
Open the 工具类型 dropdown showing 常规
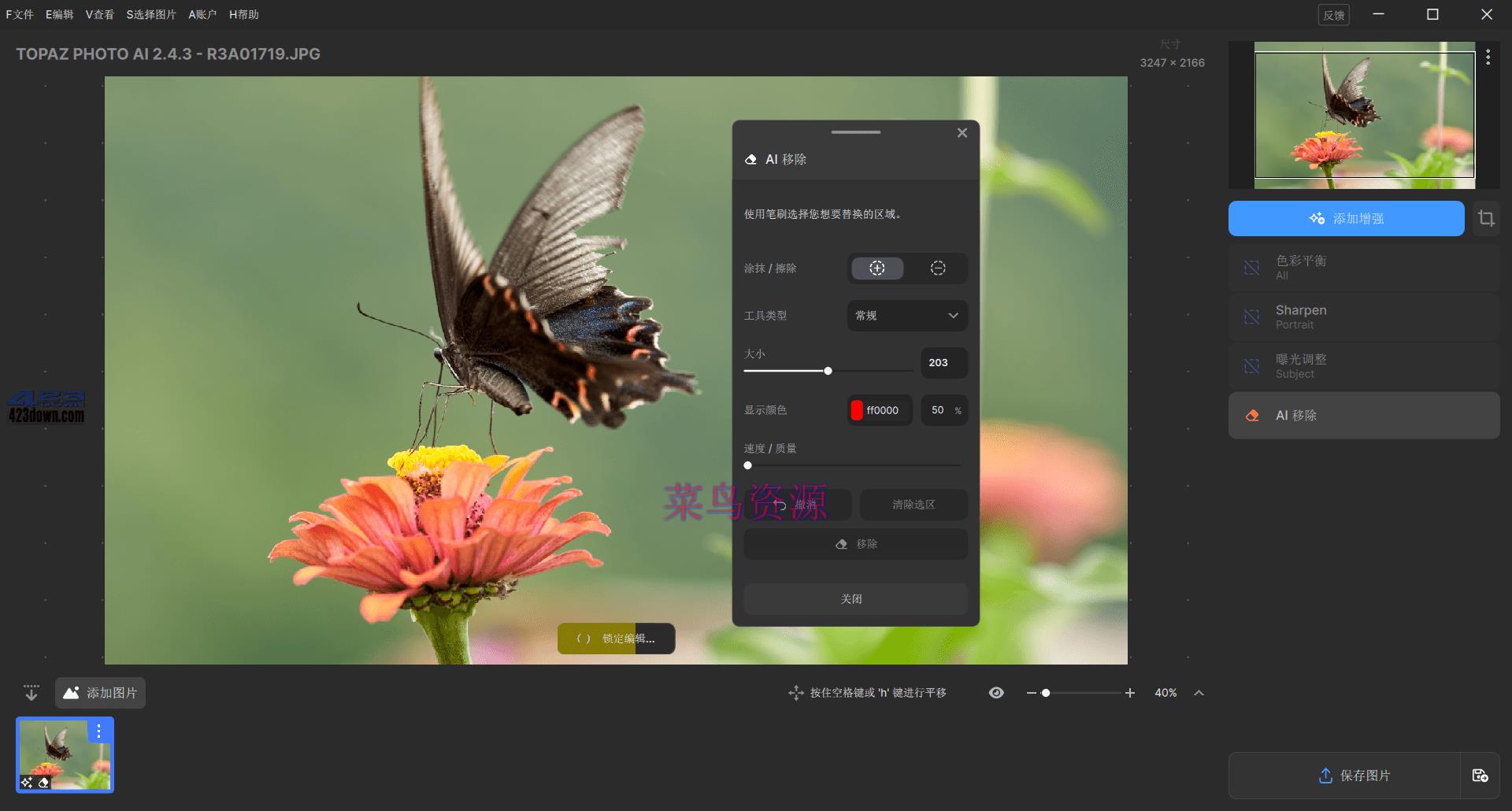point(906,316)
